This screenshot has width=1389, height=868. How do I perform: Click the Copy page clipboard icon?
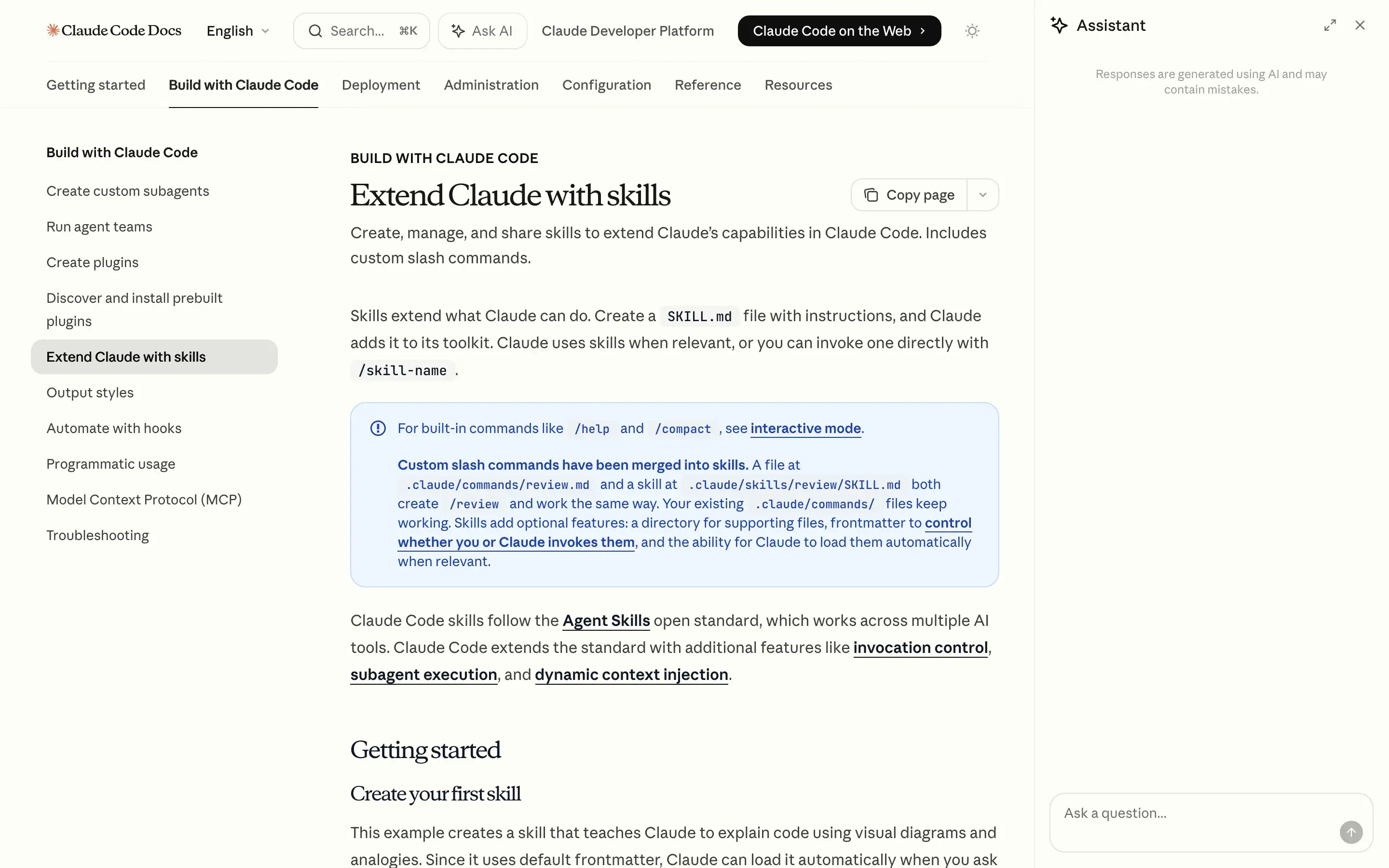pyautogui.click(x=871, y=195)
